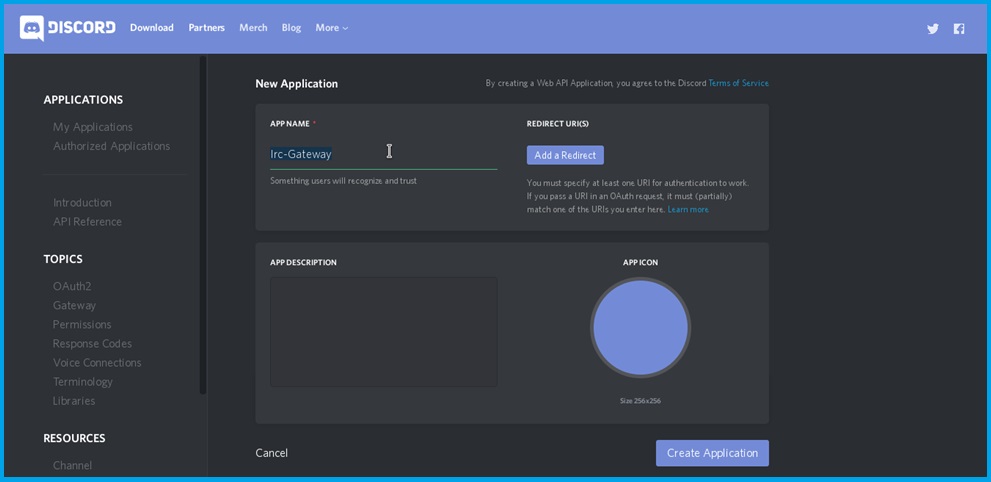Image resolution: width=991 pixels, height=482 pixels.
Task: Cancel the new application form
Action: [271, 453]
